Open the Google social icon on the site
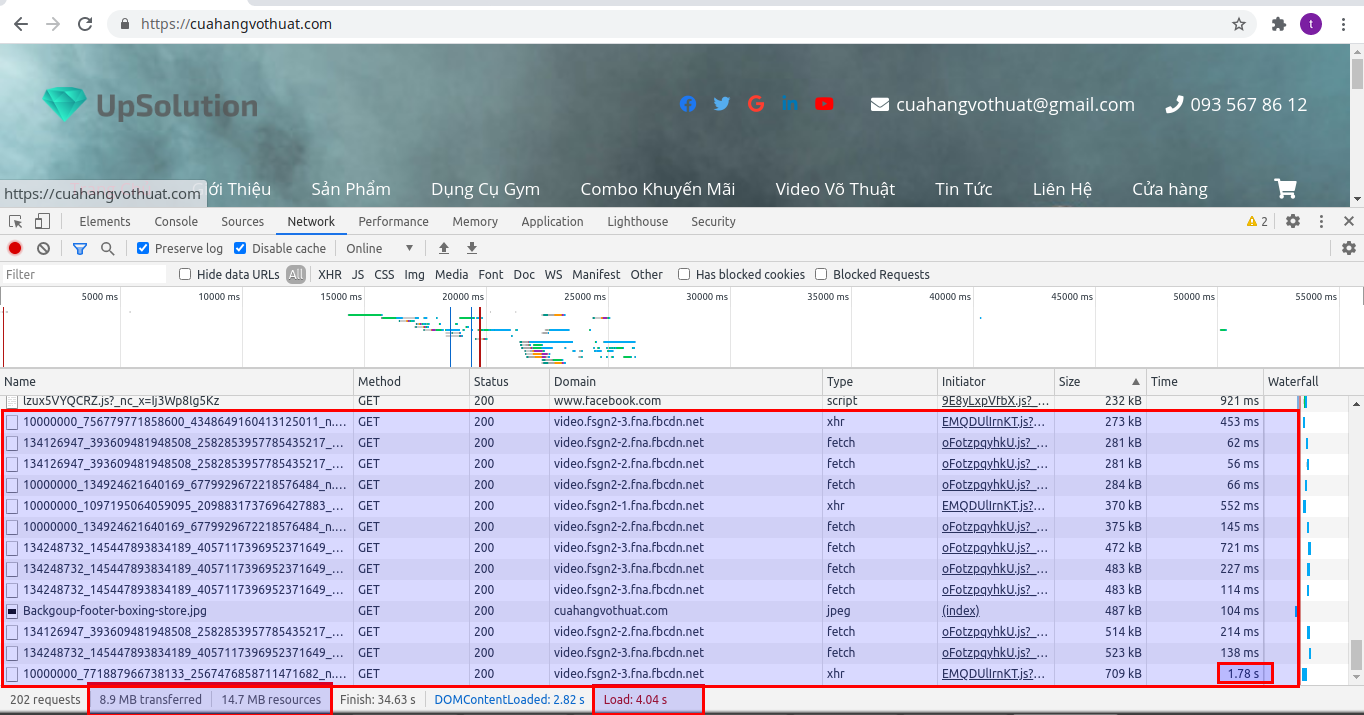The image size is (1364, 715). 756,104
